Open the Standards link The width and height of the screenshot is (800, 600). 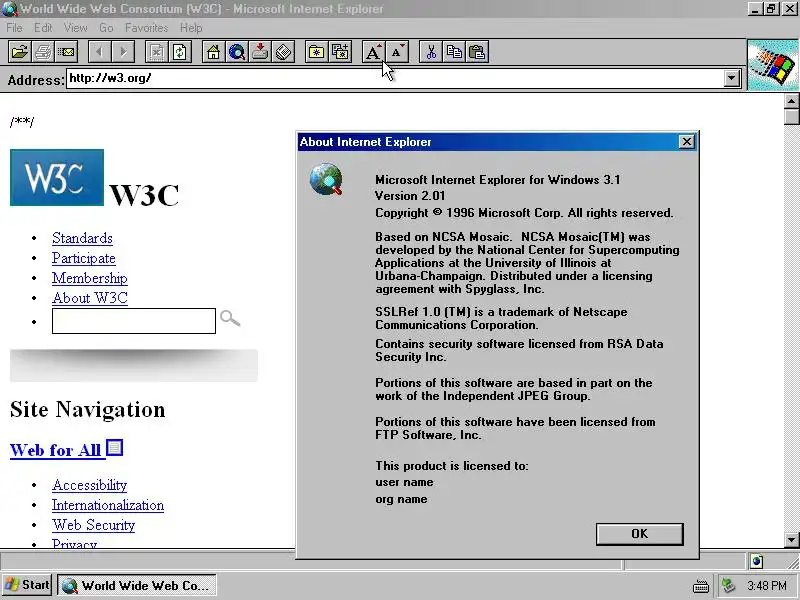(82, 238)
